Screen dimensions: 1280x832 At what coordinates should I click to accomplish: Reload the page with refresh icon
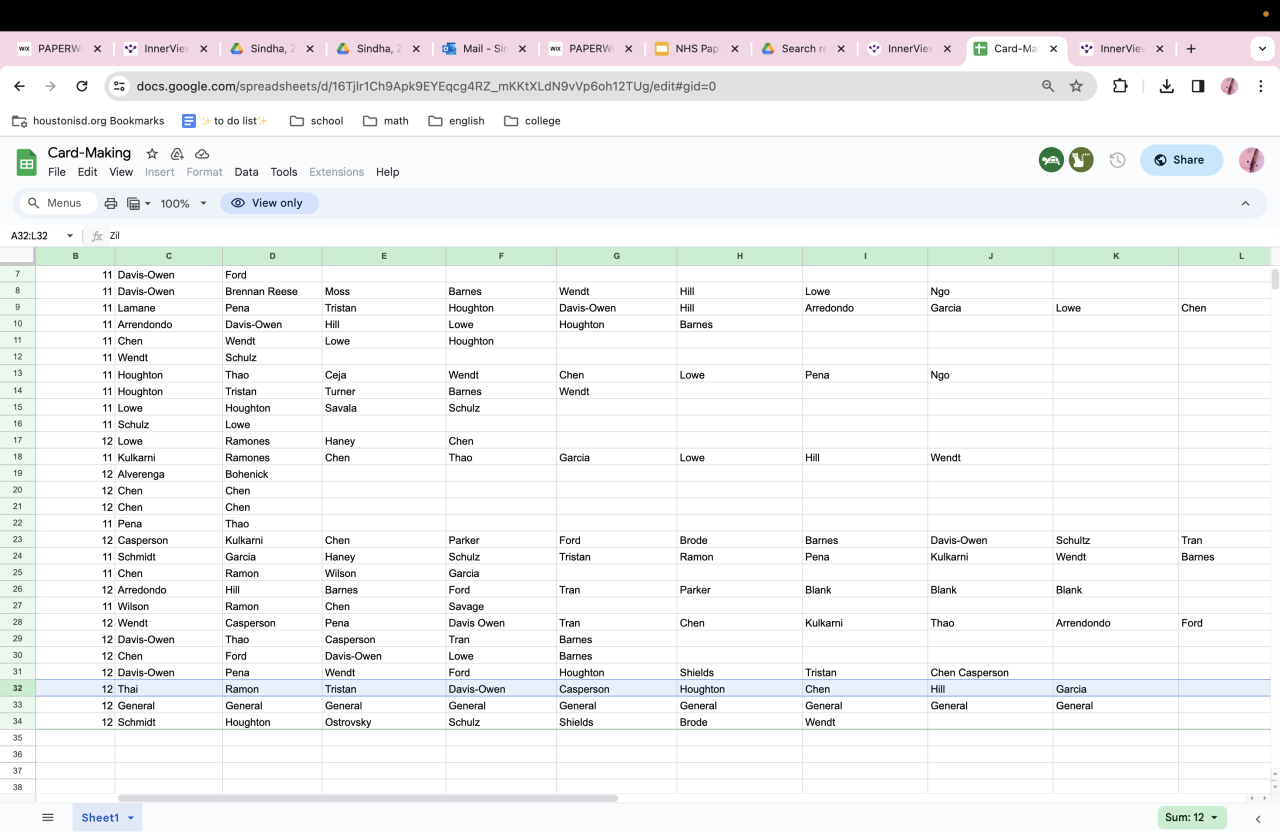(82, 86)
